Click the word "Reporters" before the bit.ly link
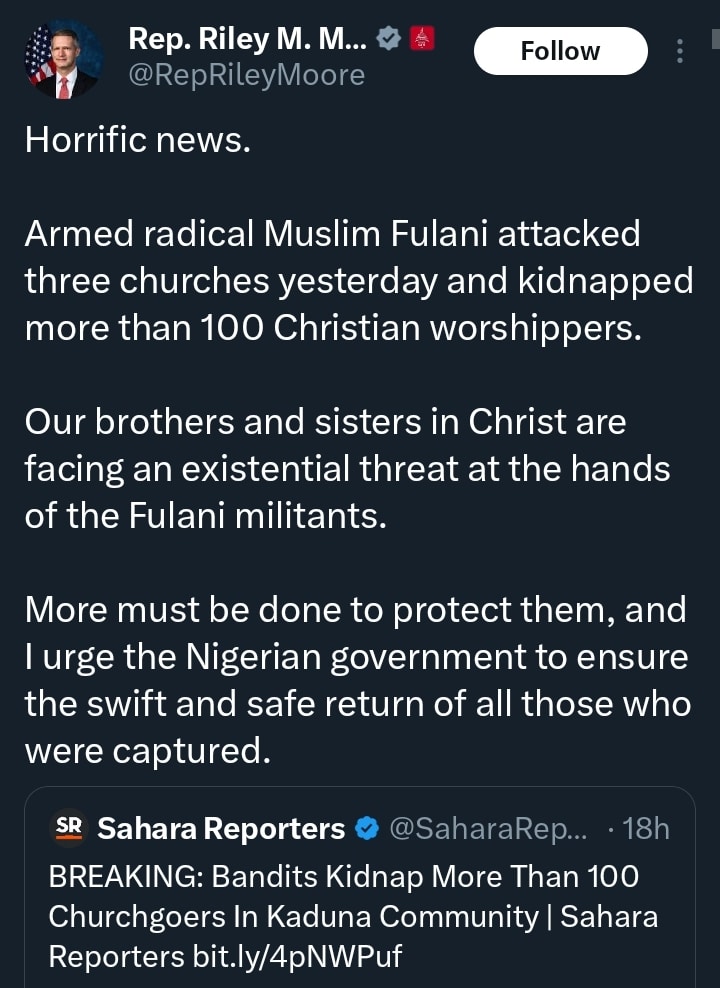This screenshot has width=720, height=988. (116, 956)
